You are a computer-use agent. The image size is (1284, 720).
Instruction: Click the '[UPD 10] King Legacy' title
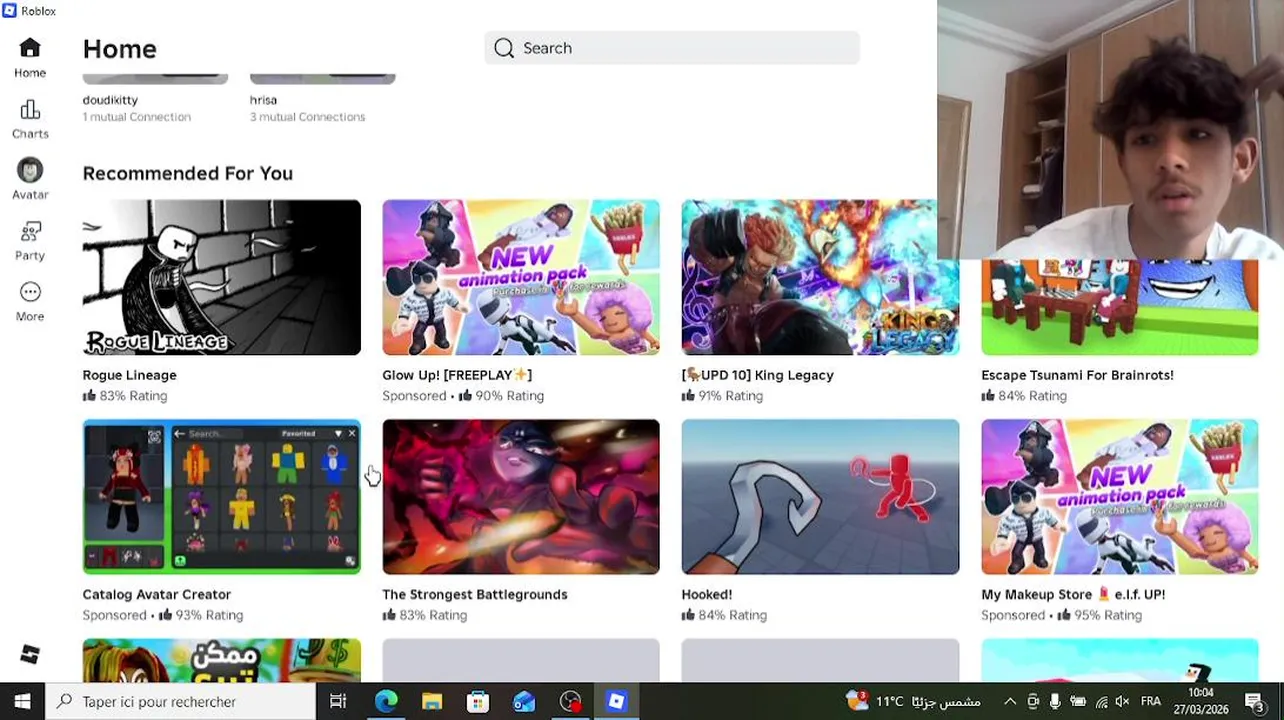(x=758, y=375)
